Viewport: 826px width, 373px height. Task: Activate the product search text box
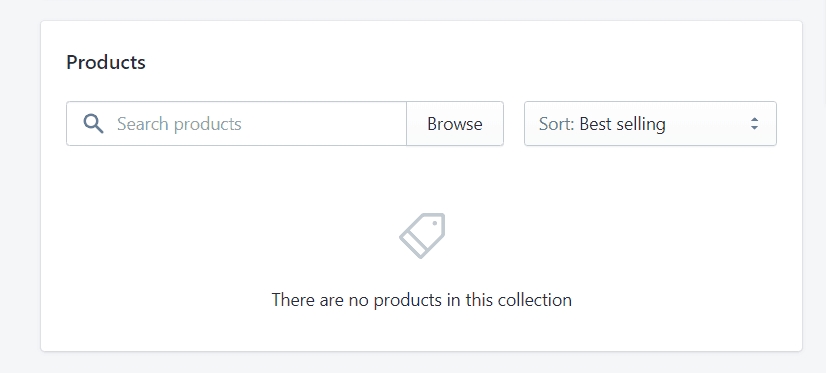tap(237, 124)
